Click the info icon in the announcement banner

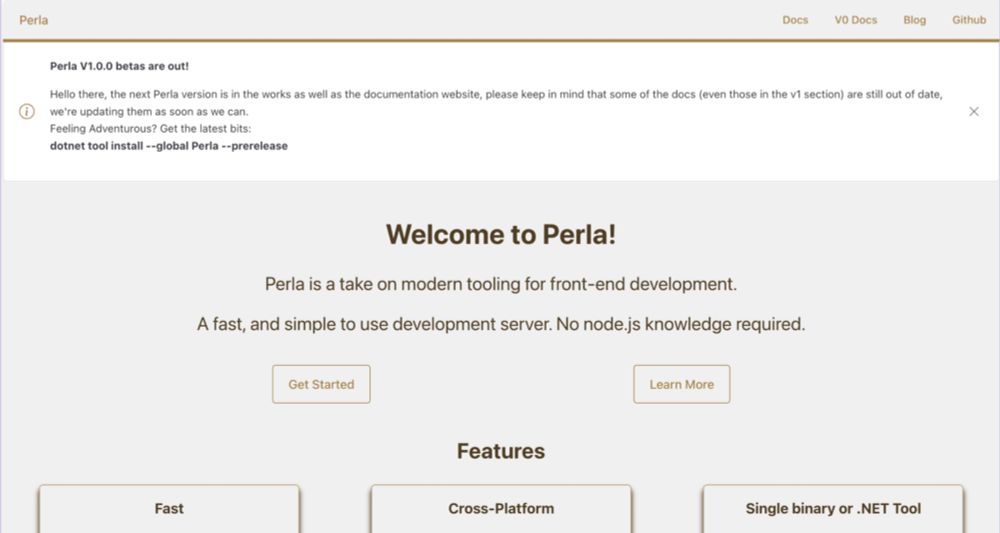[27, 112]
